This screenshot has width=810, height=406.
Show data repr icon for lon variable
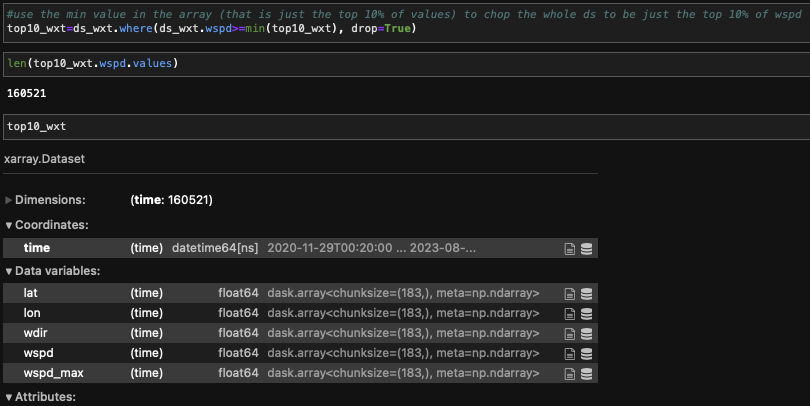[586, 314]
